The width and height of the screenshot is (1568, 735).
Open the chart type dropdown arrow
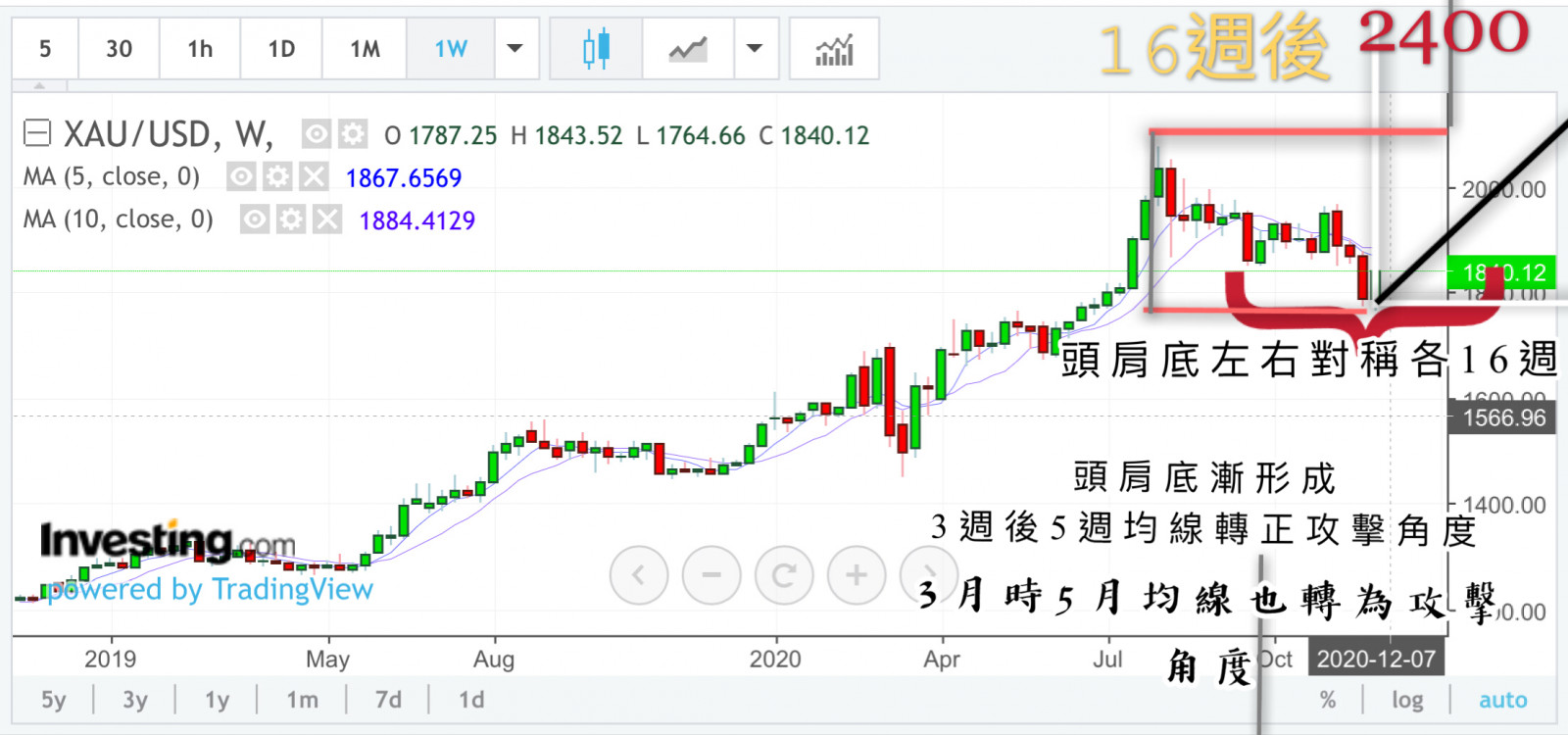(x=755, y=48)
